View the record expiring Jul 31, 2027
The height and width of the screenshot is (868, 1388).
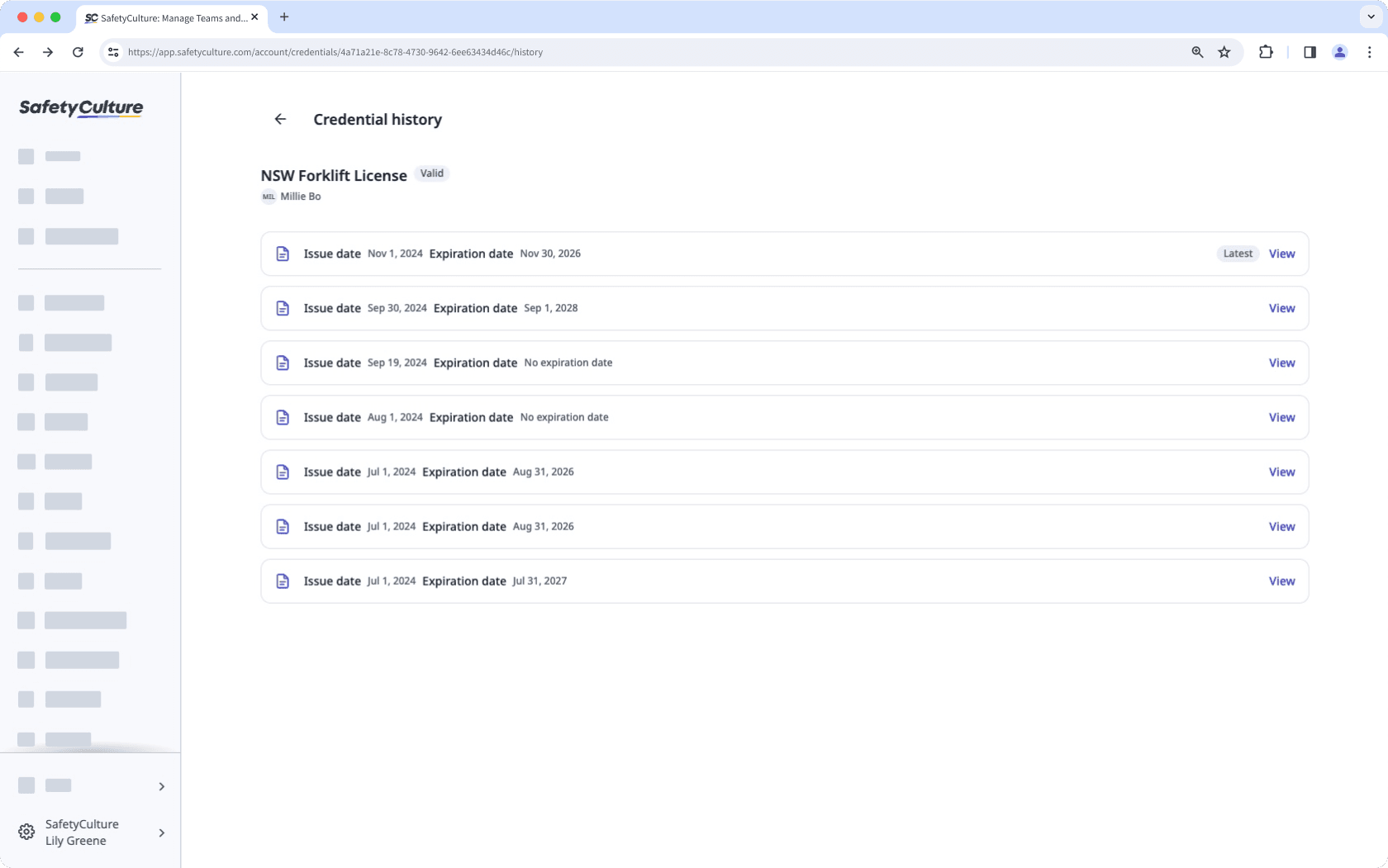[x=1281, y=581]
